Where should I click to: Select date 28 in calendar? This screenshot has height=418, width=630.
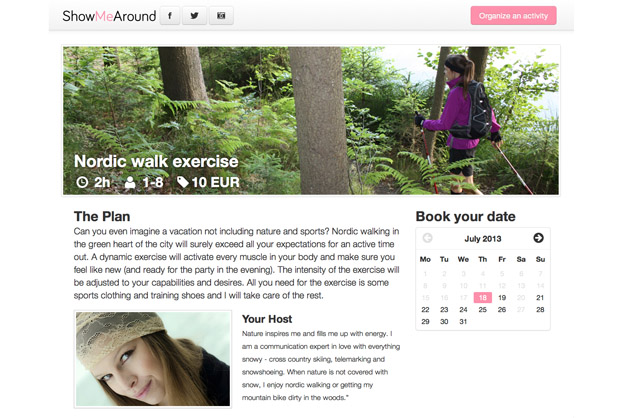(x=540, y=309)
